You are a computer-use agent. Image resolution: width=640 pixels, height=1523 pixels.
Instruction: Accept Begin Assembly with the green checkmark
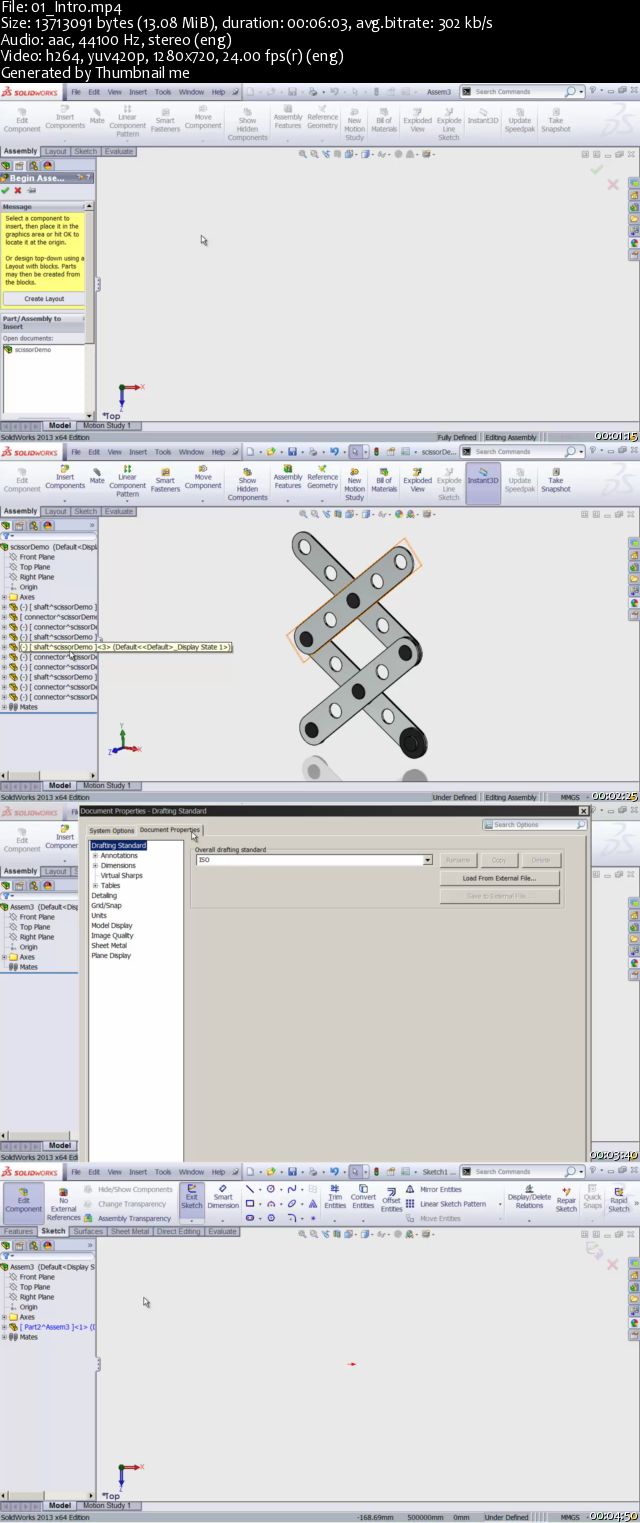point(6,189)
